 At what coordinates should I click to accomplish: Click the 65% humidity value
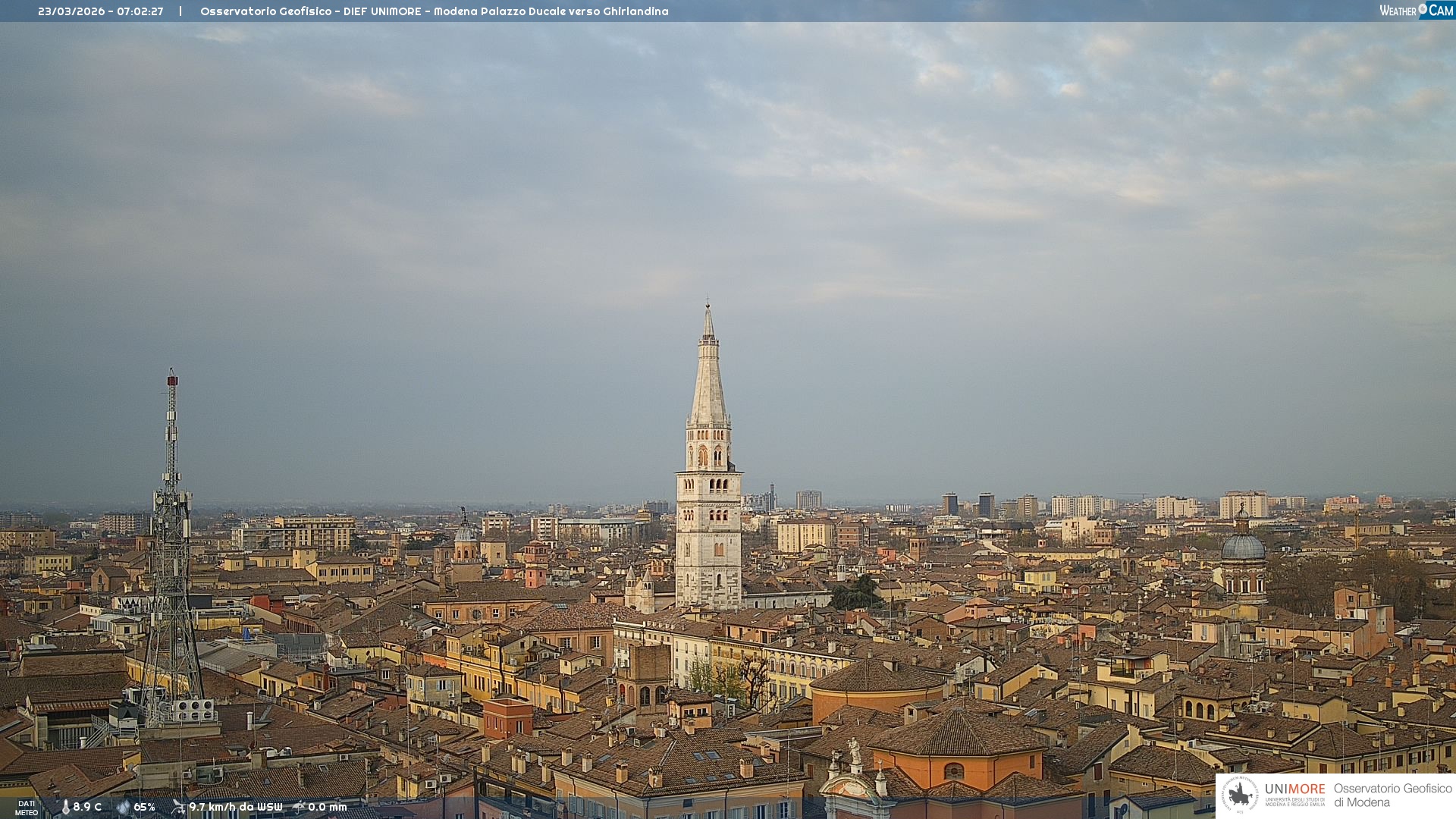click(x=145, y=807)
